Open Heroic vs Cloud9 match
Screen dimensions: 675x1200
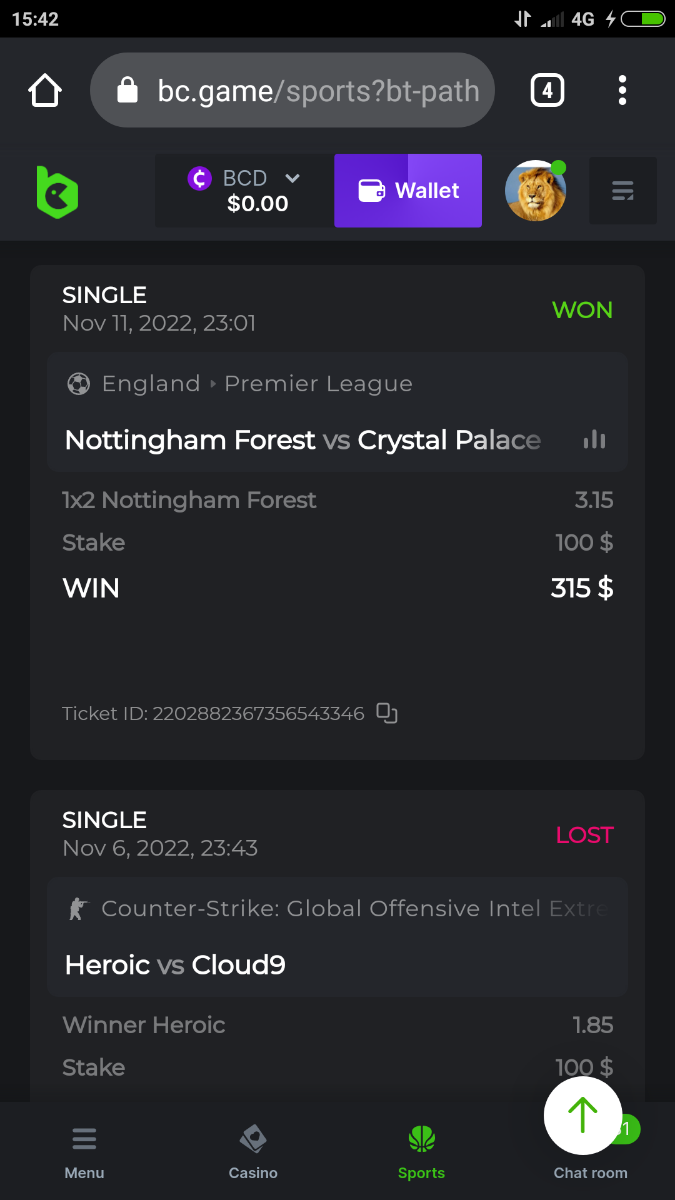pyautogui.click(x=175, y=965)
